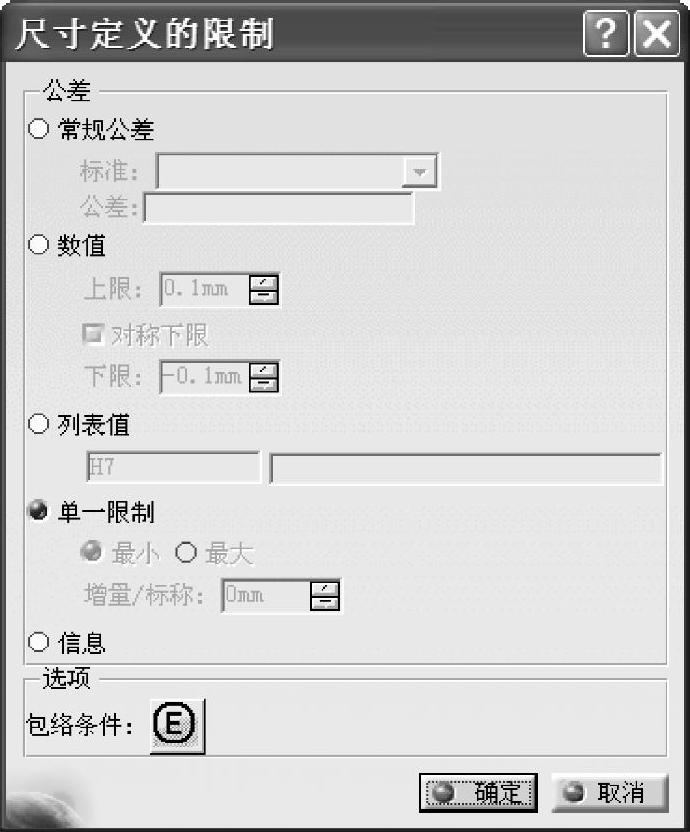
Task: Select the 信息 radio button
Action: (40, 642)
